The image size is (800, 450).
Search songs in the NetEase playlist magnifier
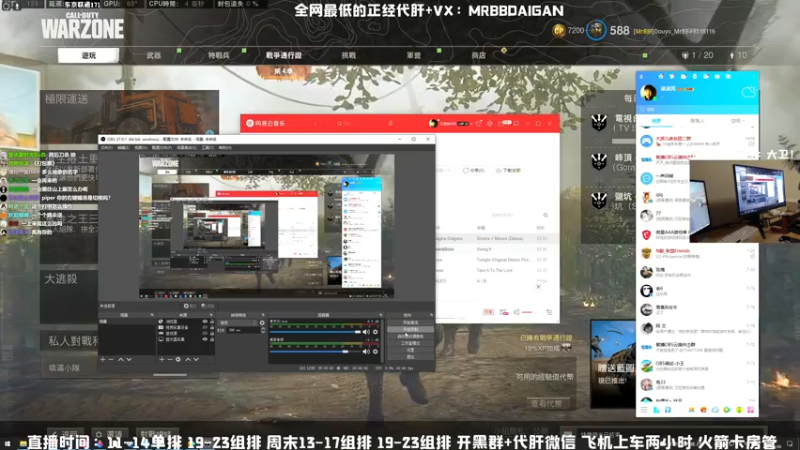pyautogui.click(x=545, y=215)
